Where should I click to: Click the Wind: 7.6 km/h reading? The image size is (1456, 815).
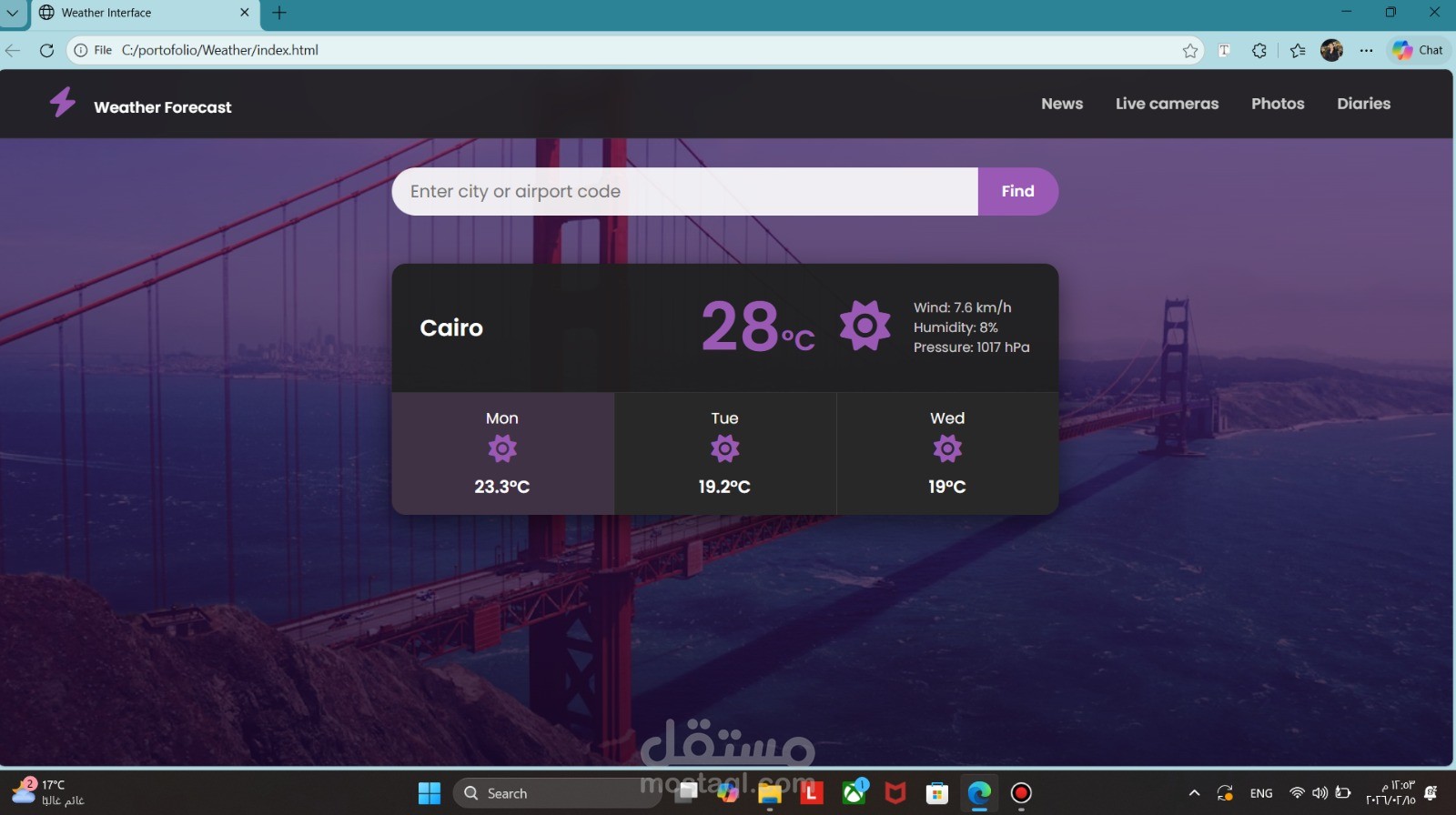(962, 307)
